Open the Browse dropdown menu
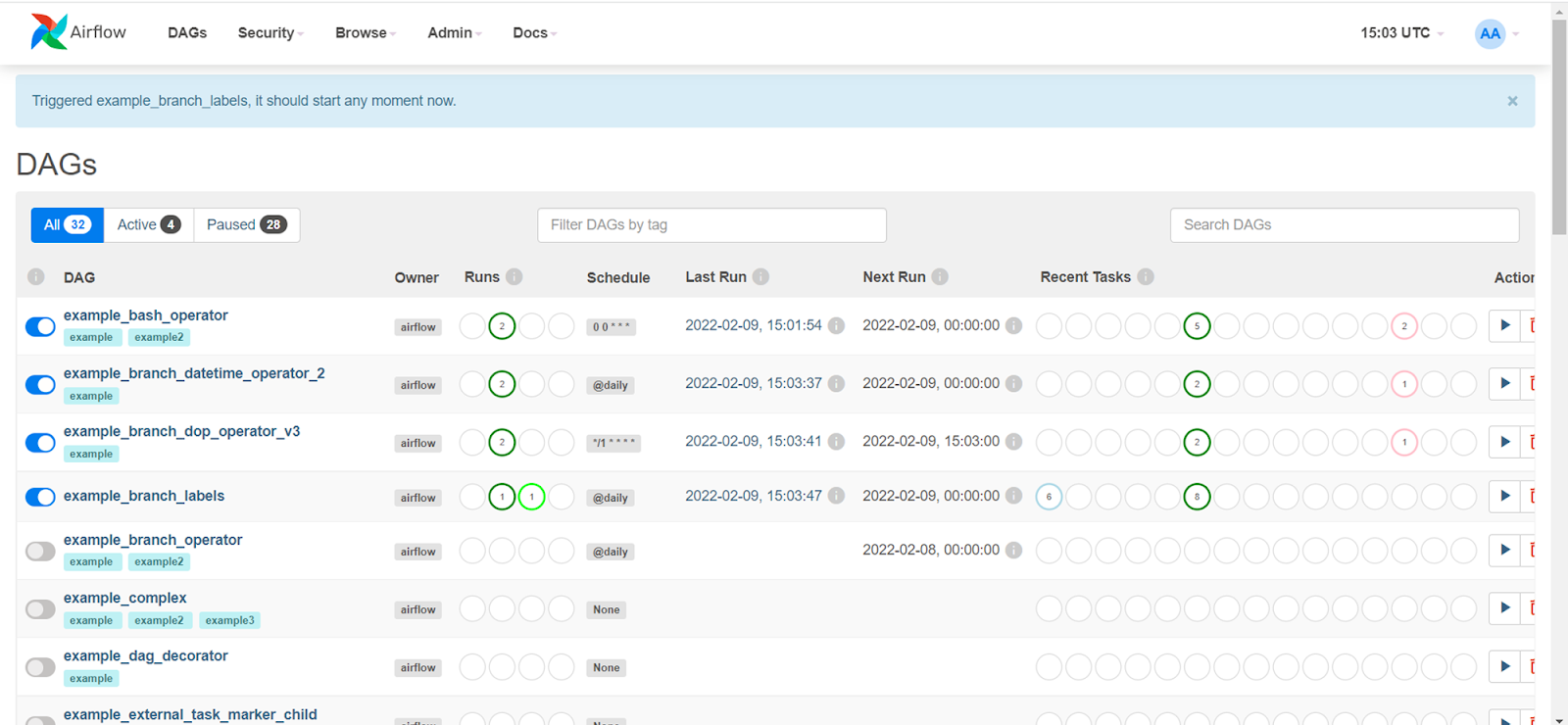This screenshot has height=725, width=1568. pos(366,32)
